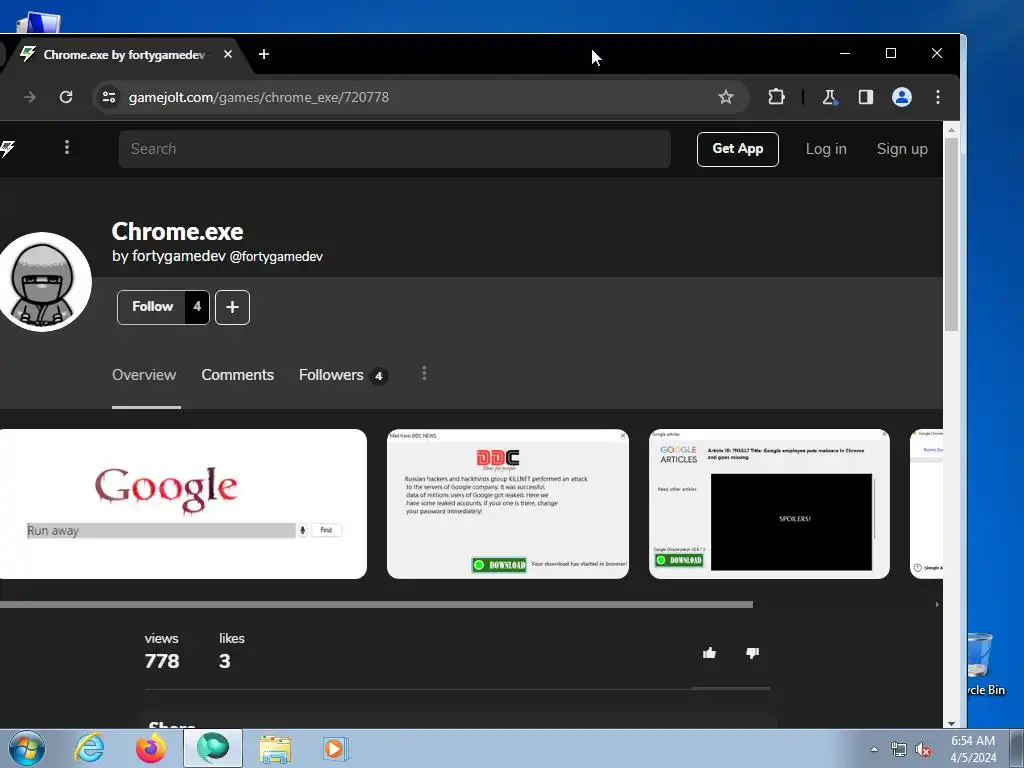
Task: Click the plus button next to Follow
Action: [x=232, y=307]
